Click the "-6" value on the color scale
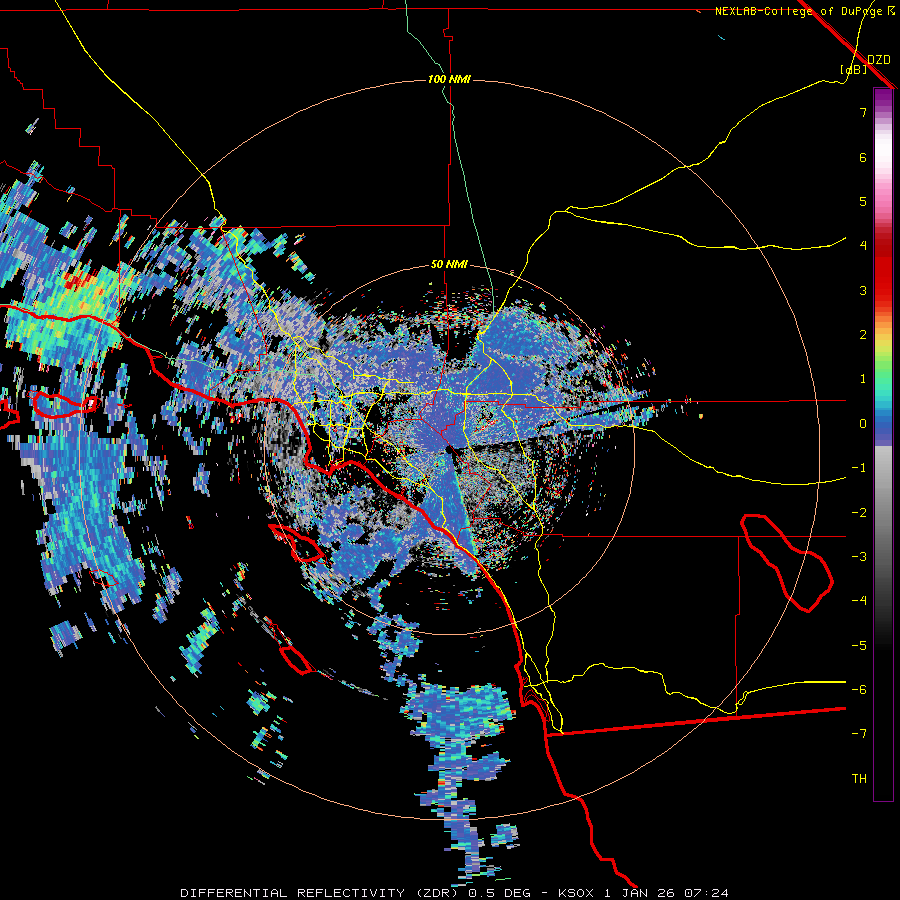The width and height of the screenshot is (900, 900). pyautogui.click(x=859, y=690)
